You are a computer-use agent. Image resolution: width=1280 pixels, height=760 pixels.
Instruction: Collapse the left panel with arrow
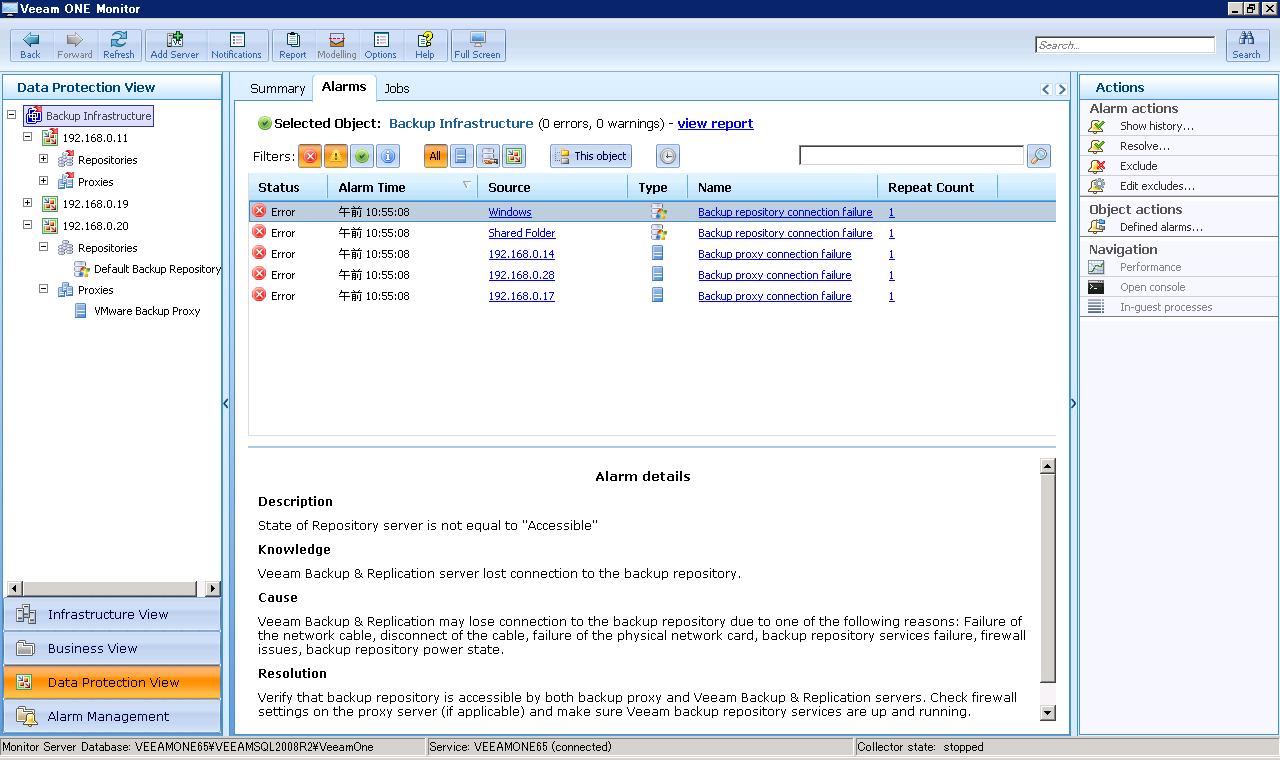pos(226,404)
